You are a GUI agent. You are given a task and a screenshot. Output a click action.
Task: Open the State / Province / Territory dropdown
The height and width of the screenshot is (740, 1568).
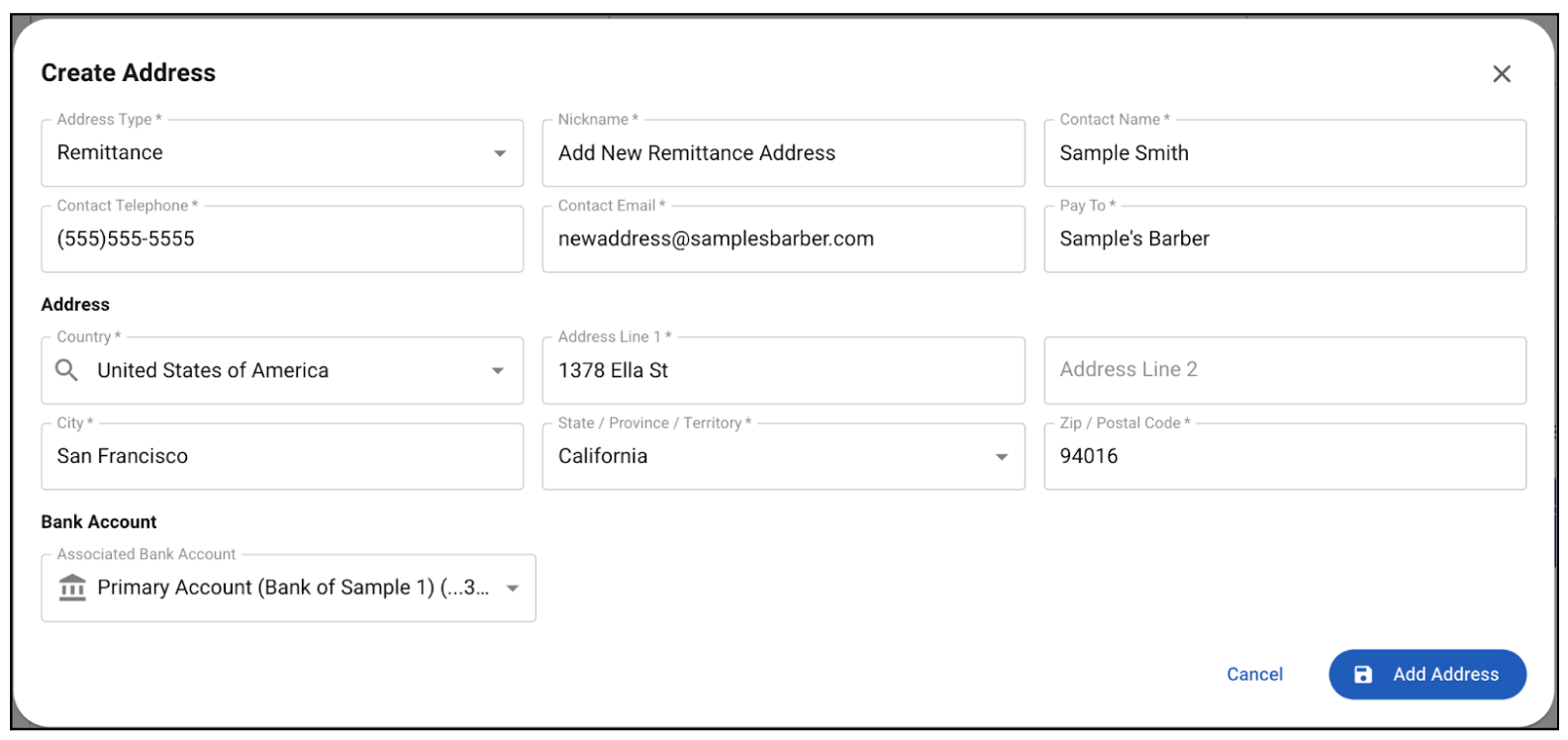[1001, 456]
